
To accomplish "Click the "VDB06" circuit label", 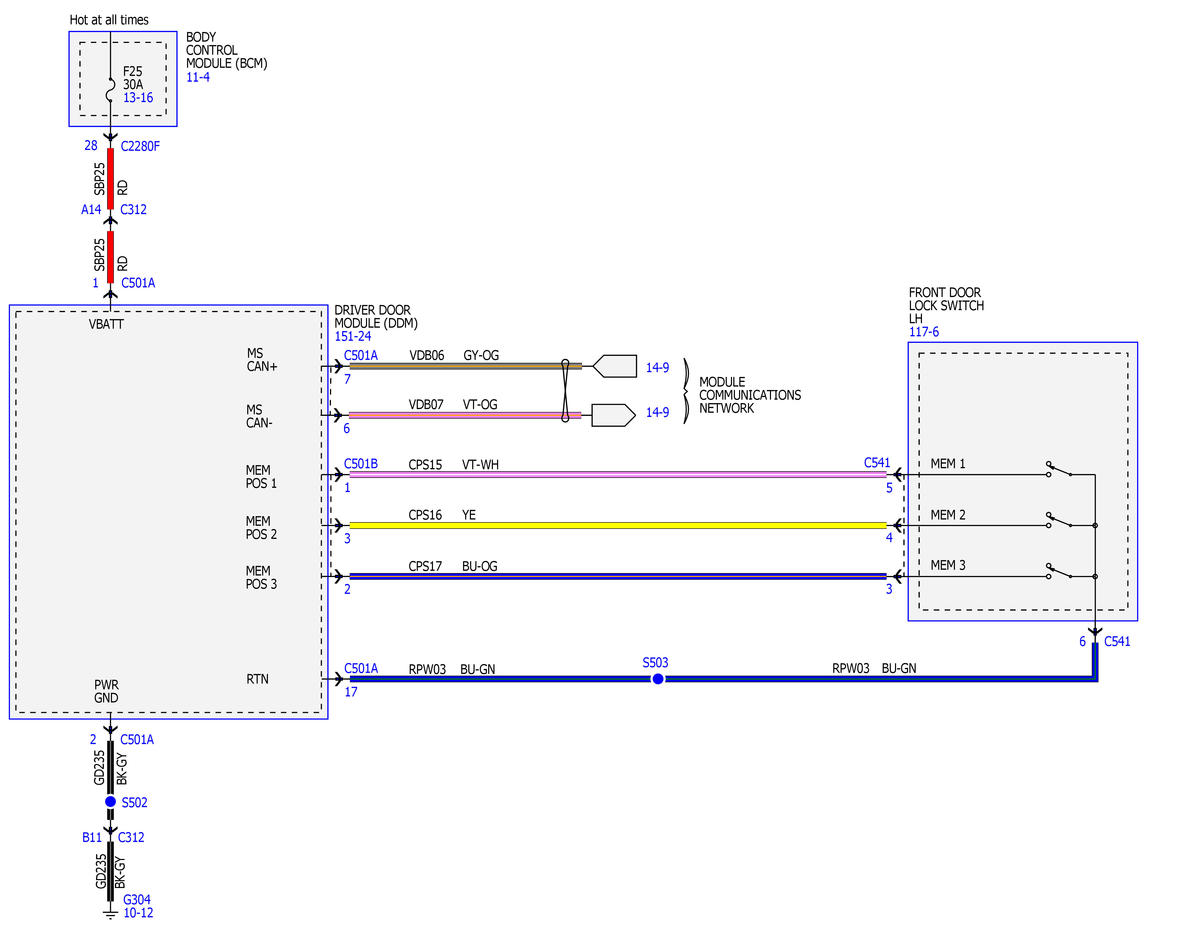I will point(427,355).
